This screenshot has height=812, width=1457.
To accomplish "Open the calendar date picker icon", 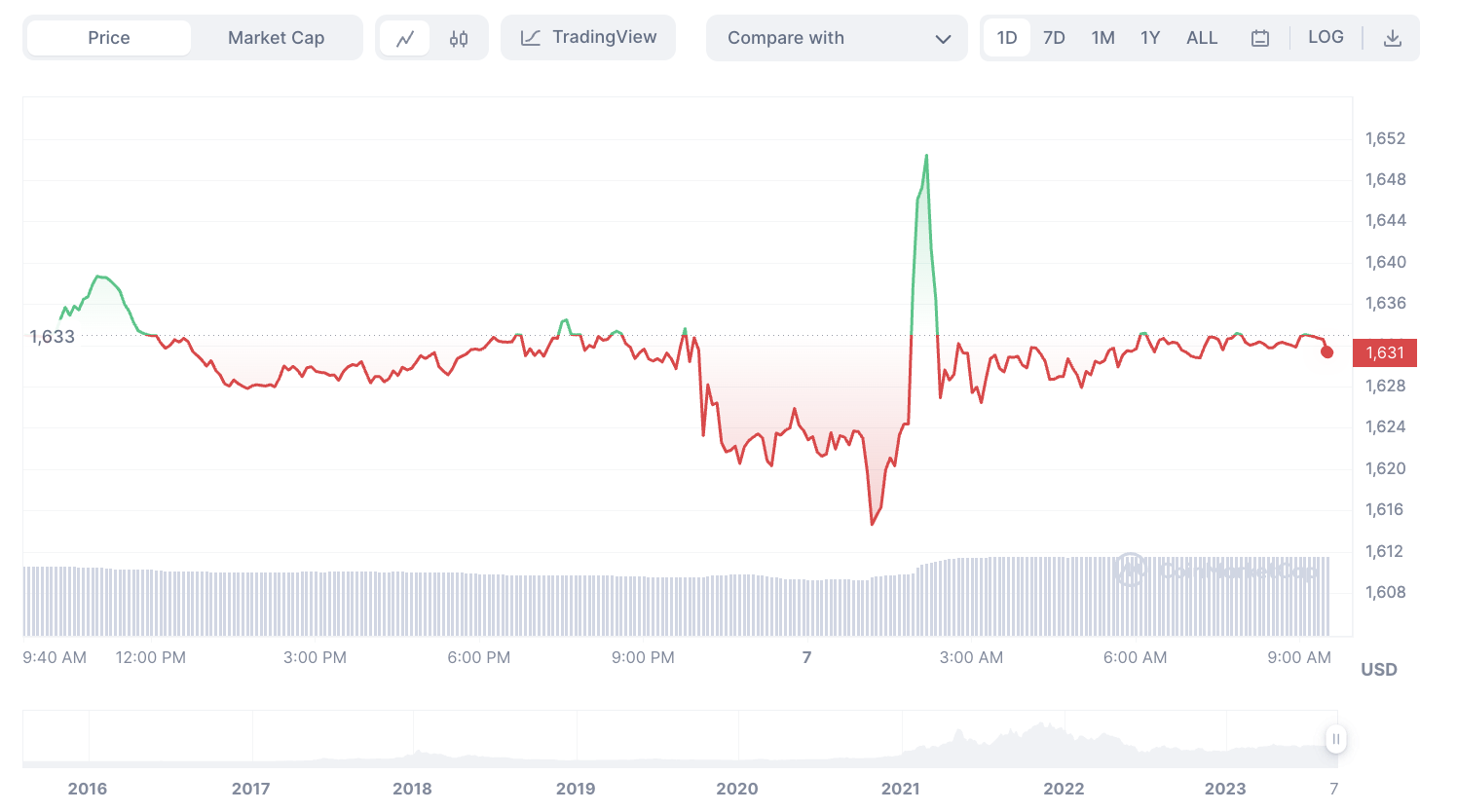I will 1259,39.
